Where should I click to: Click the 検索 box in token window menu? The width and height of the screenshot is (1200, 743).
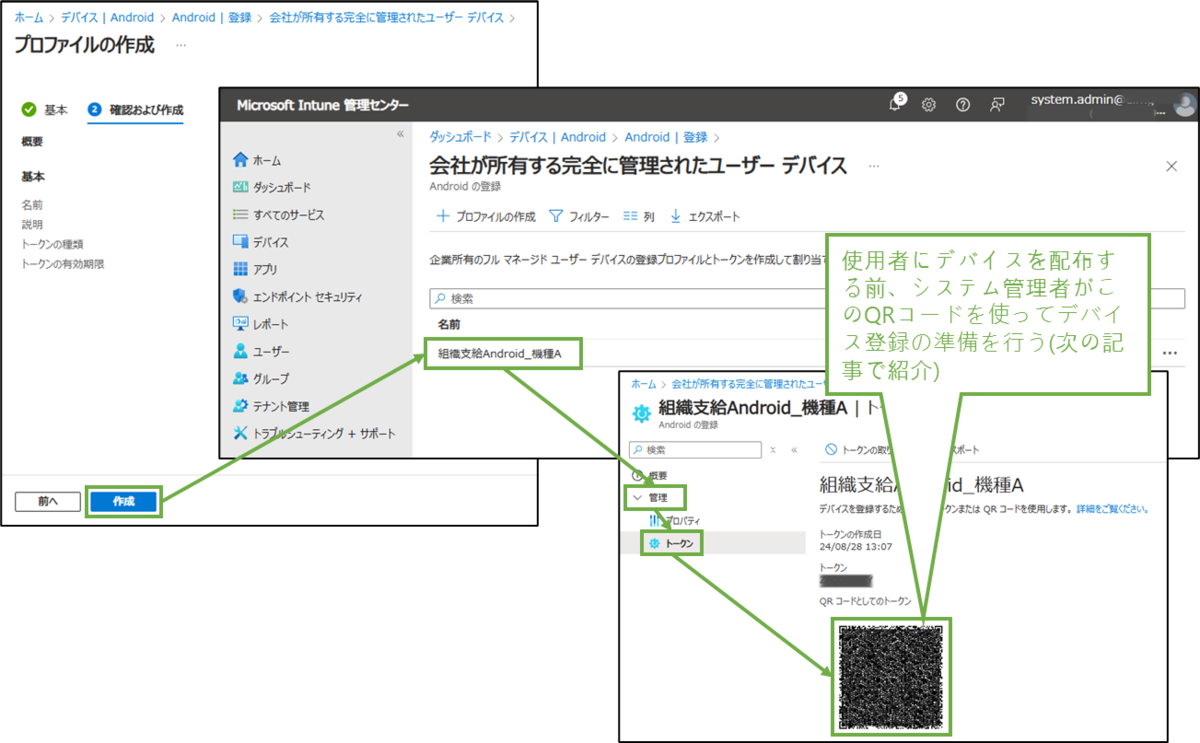tap(695, 450)
